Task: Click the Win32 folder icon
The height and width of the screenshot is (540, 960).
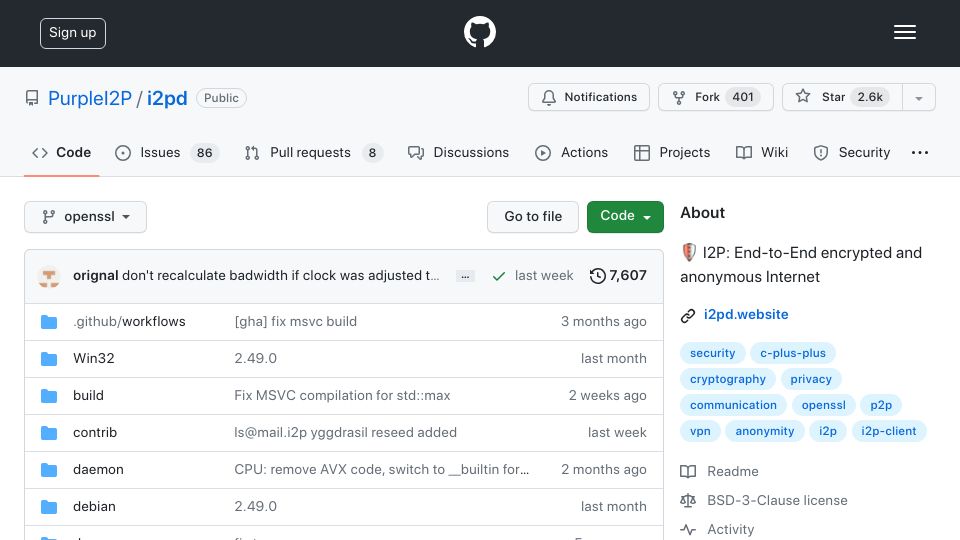Action: coord(49,359)
